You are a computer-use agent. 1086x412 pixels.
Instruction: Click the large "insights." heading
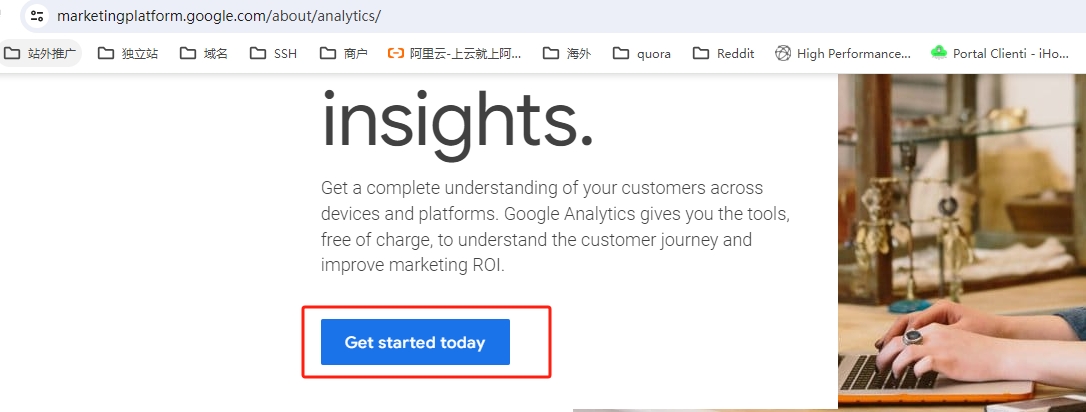(457, 120)
